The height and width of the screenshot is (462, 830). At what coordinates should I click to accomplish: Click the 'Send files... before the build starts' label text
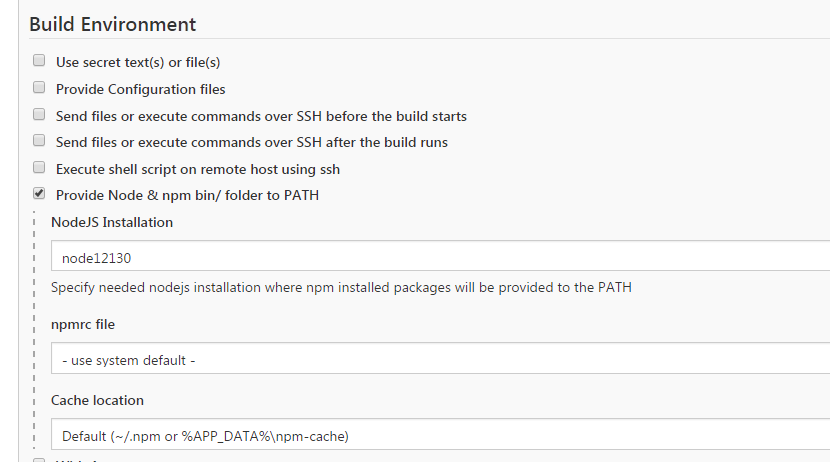coord(261,116)
